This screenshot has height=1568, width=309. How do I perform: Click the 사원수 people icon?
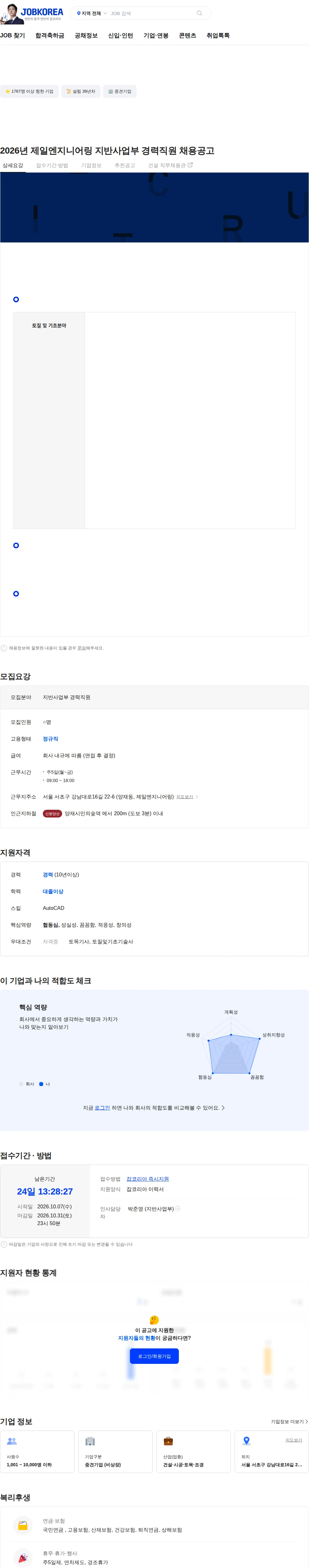click(12, 1441)
